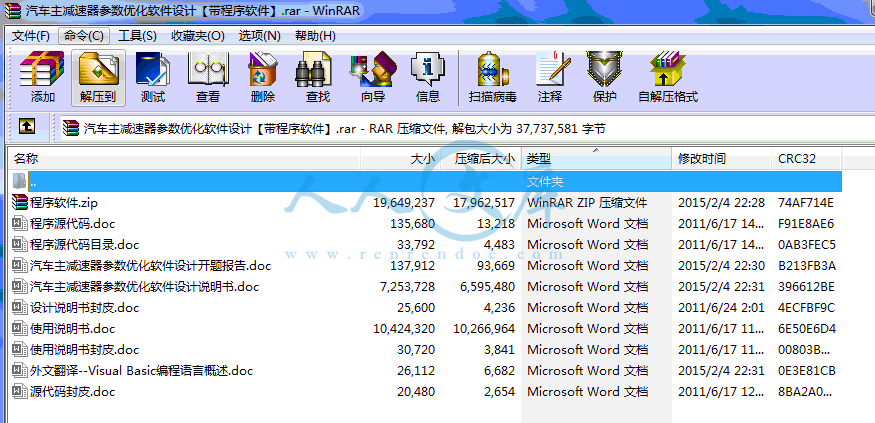
Task: Click the CRC32 value F91E8AE6
Action: [806, 224]
